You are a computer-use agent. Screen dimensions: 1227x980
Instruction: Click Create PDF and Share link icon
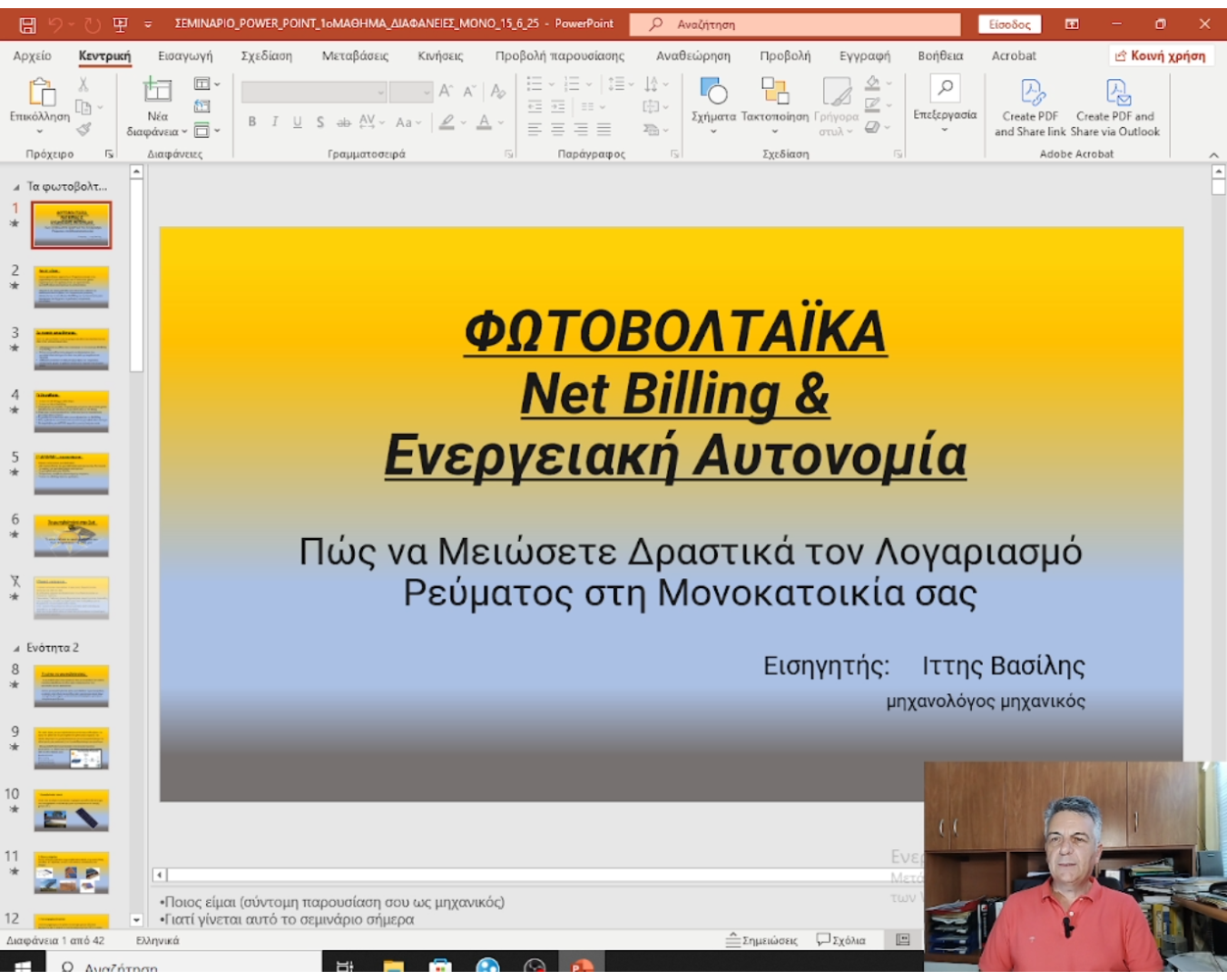[x=1031, y=93]
